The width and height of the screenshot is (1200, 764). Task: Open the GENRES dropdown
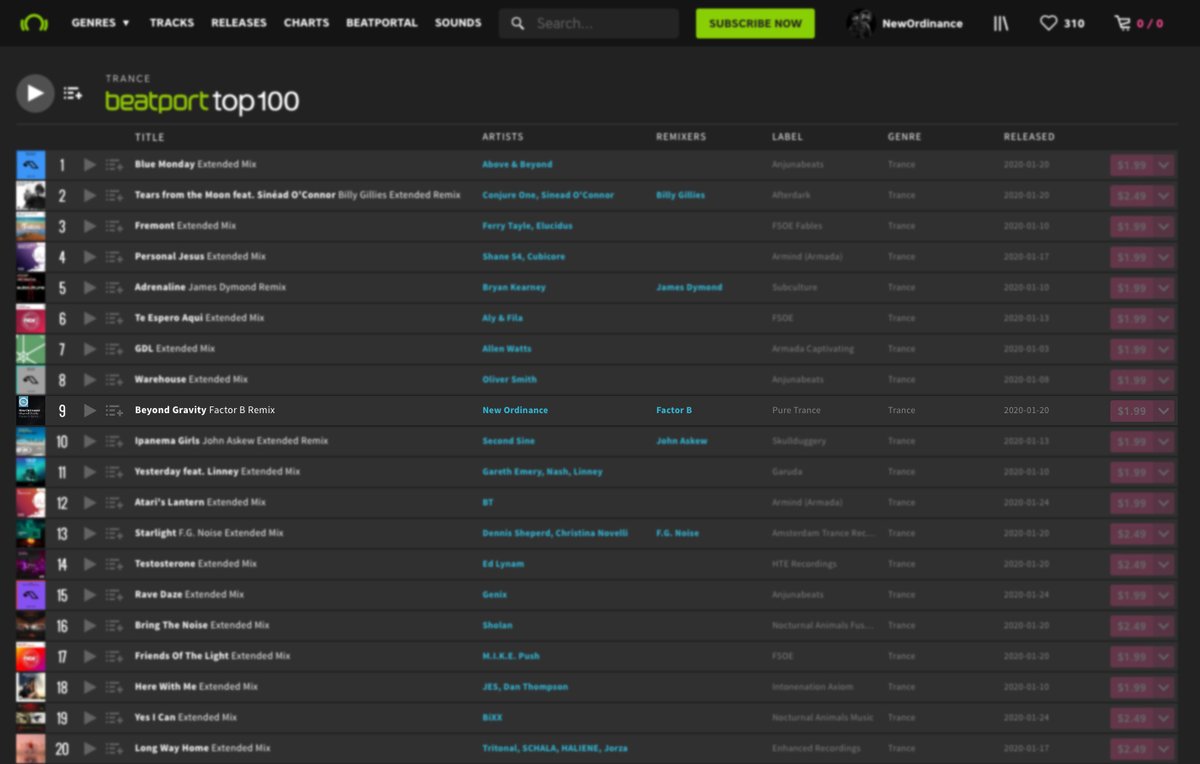98,22
